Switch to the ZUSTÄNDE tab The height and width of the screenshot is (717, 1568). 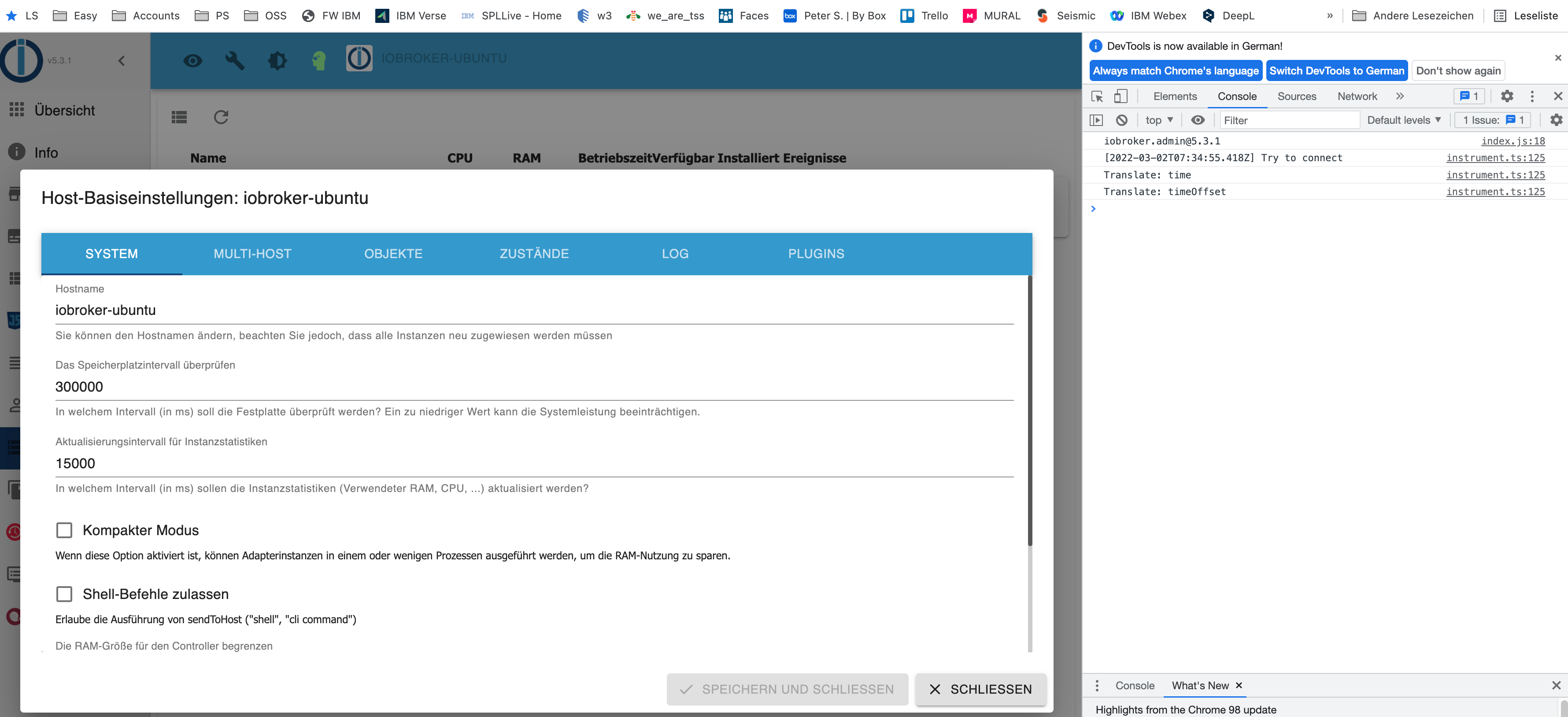click(x=534, y=254)
